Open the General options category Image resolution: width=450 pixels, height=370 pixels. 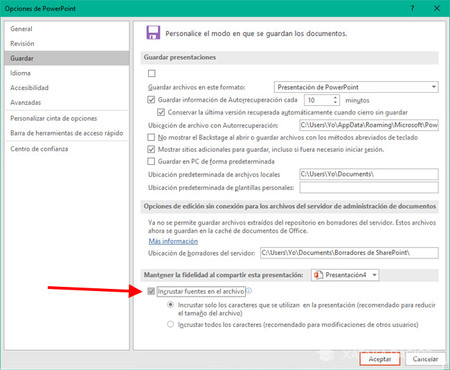(x=67, y=29)
